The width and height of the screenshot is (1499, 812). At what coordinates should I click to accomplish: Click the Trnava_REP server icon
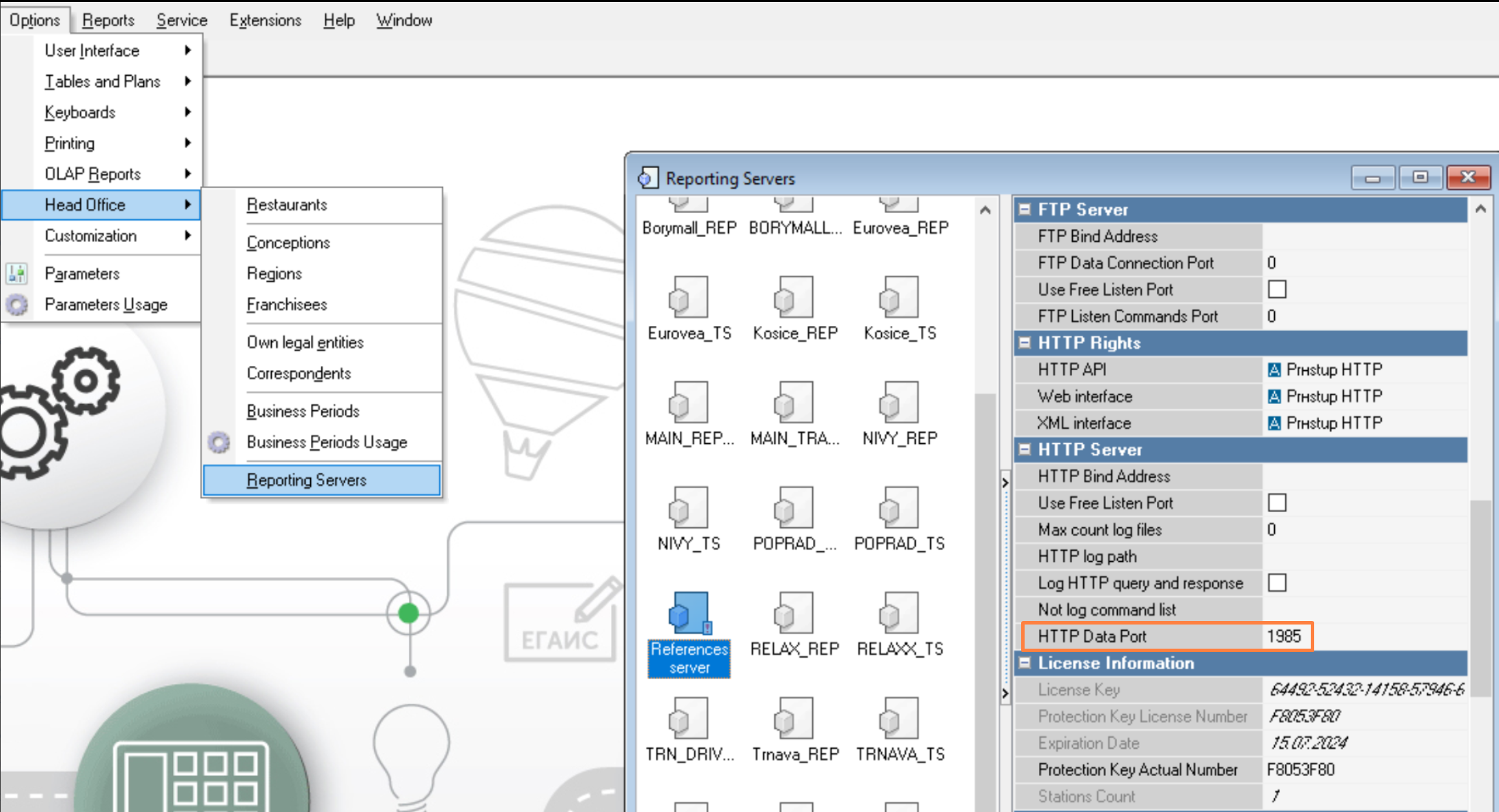click(x=794, y=719)
